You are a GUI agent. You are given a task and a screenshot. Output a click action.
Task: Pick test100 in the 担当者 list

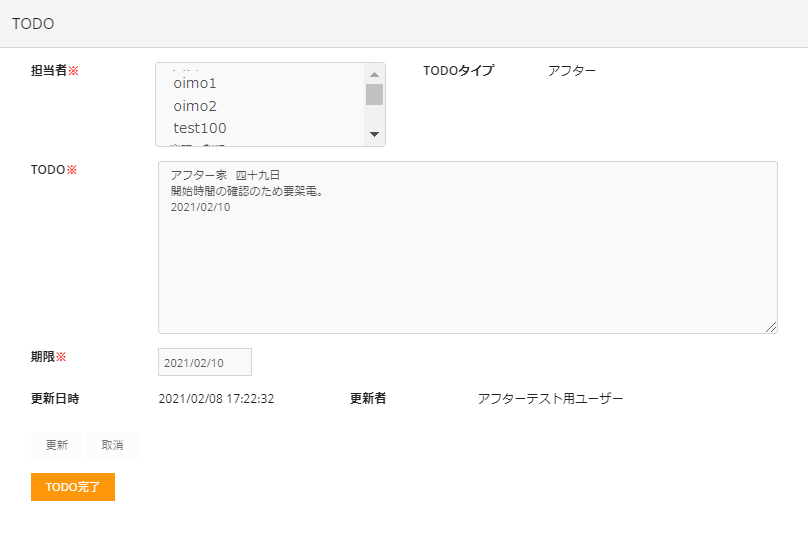[200, 128]
